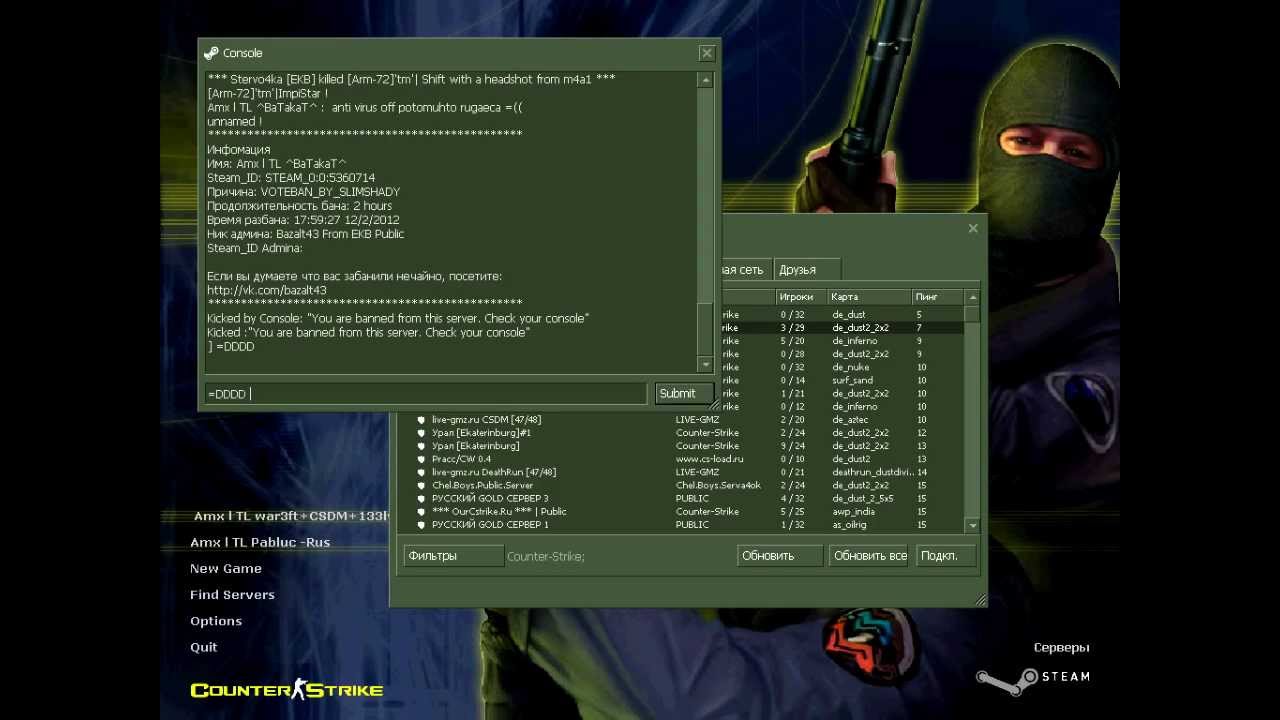Image resolution: width=1280 pixels, height=720 pixels.
Task: Submit the console command
Action: [683, 394]
